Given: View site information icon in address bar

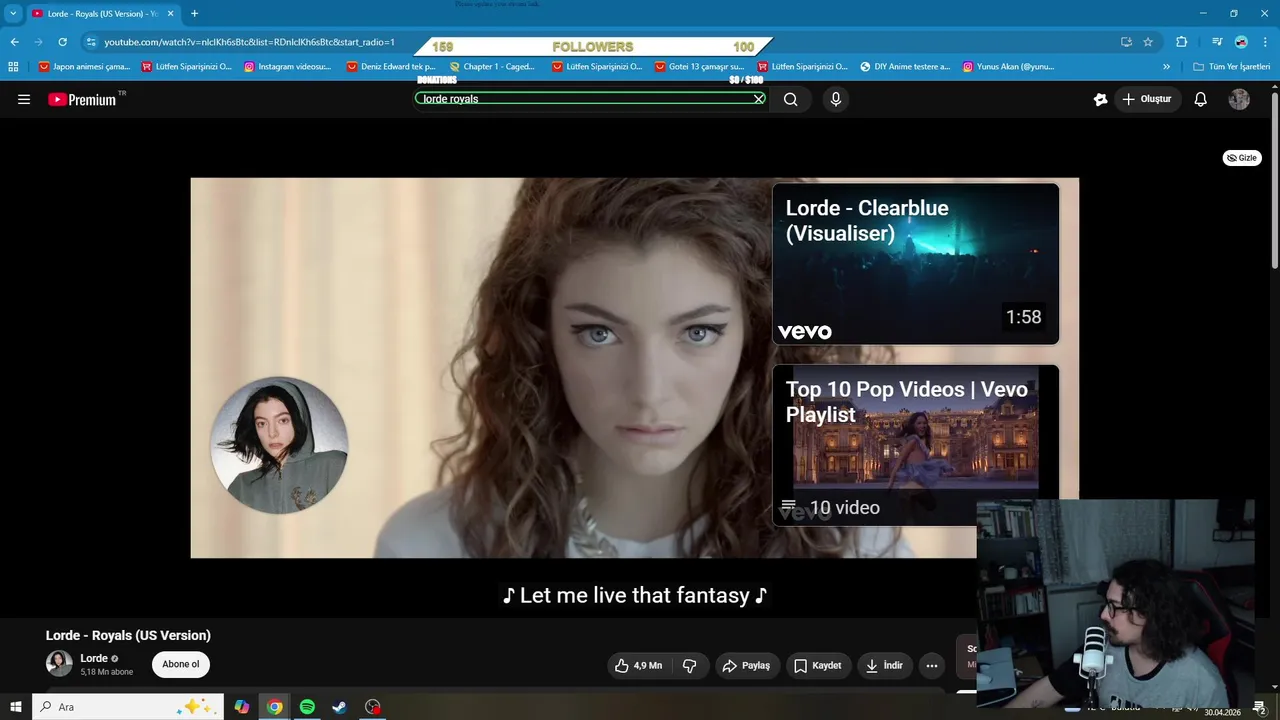Looking at the screenshot, I should 91,42.
